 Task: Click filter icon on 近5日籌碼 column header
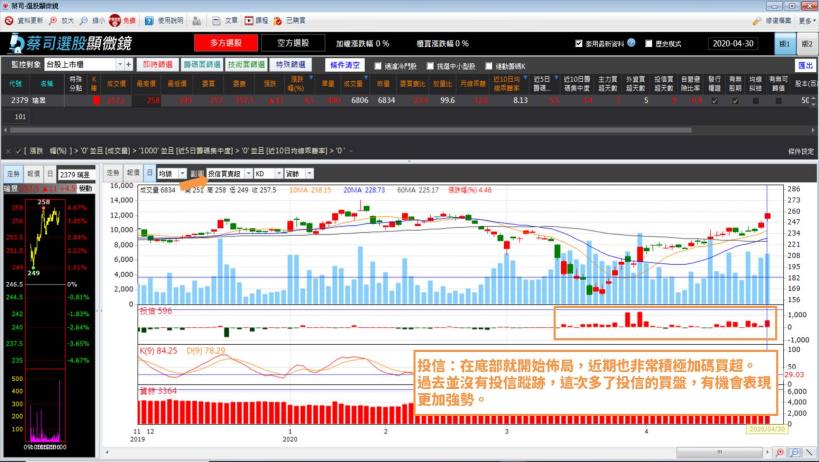[557, 77]
